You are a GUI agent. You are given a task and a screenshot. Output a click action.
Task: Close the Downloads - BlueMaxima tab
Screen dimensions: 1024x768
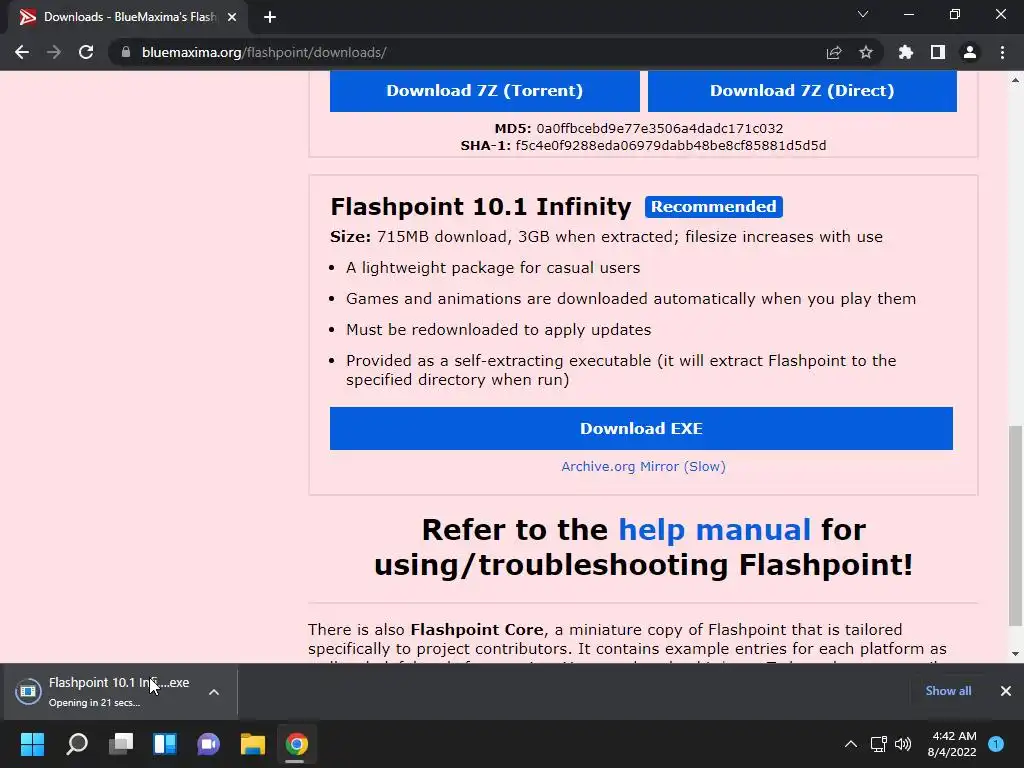click(x=232, y=17)
